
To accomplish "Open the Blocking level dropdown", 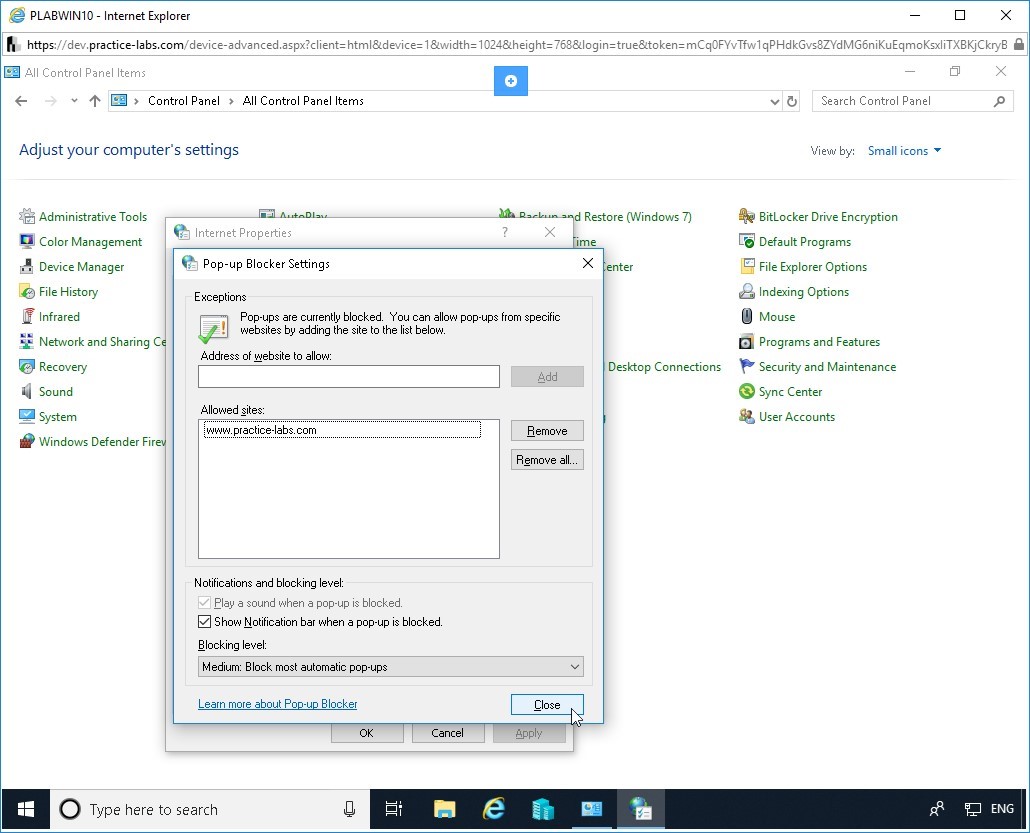I will 390,667.
